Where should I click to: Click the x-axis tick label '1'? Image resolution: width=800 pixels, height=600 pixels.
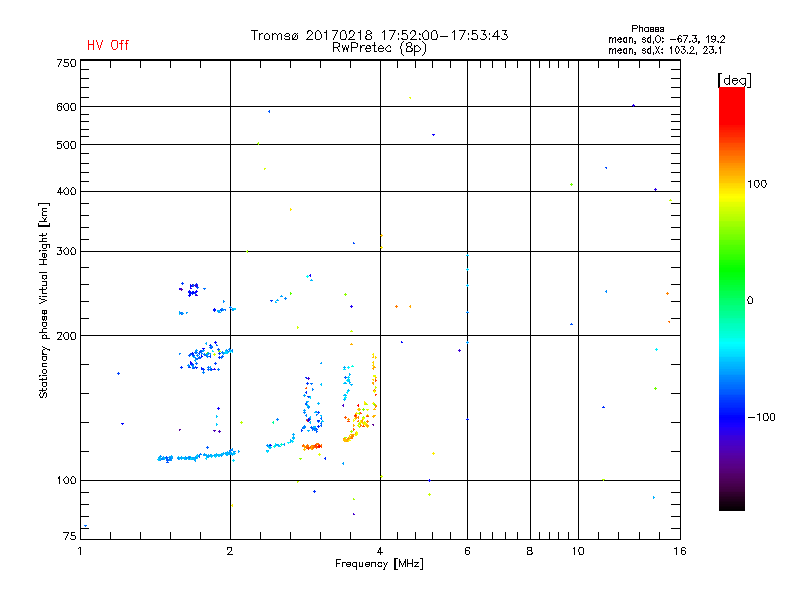(80, 551)
